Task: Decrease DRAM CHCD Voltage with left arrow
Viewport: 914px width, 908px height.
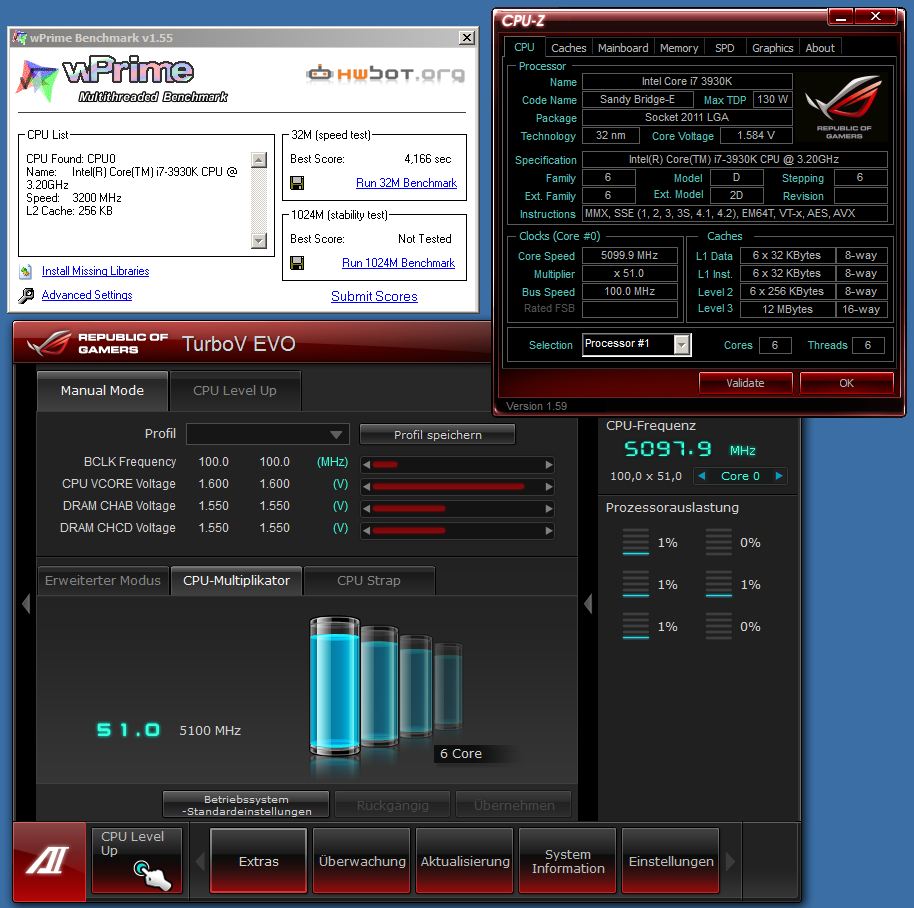Action: pyautogui.click(x=366, y=531)
